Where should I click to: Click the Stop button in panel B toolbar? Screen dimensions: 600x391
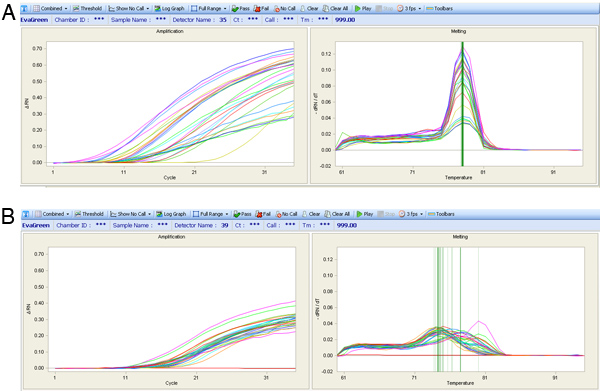click(x=385, y=214)
